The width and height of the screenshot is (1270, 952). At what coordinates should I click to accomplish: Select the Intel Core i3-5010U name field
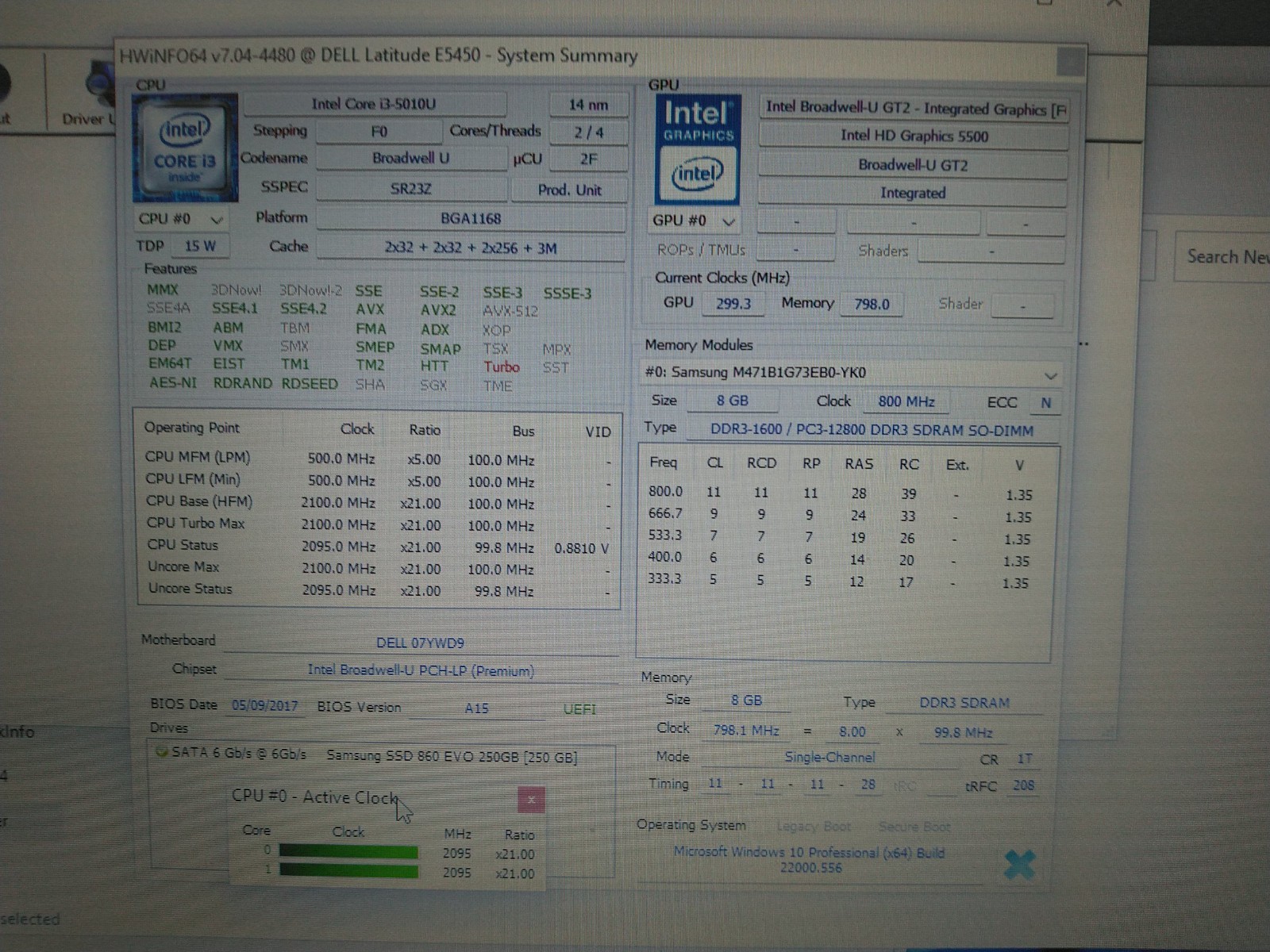pos(374,104)
